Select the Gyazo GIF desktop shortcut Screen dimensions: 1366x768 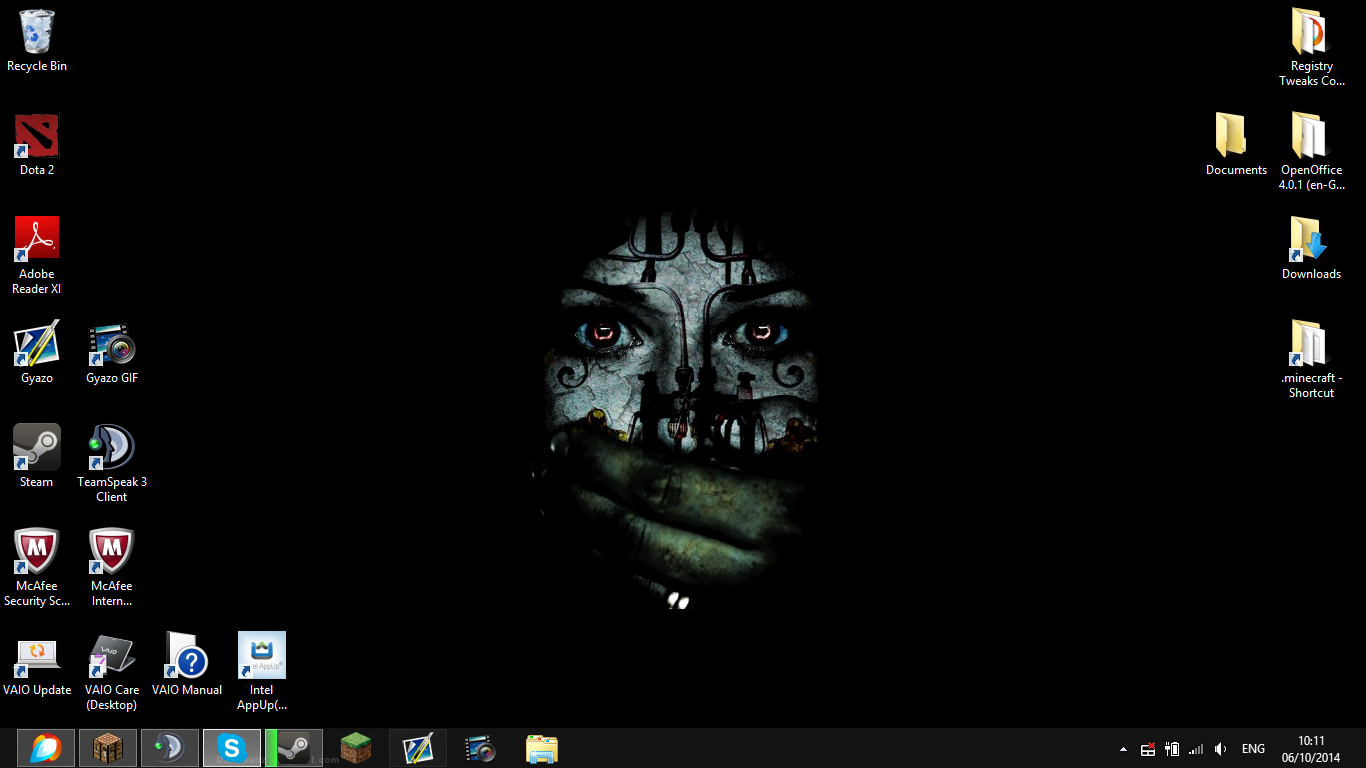coord(112,353)
